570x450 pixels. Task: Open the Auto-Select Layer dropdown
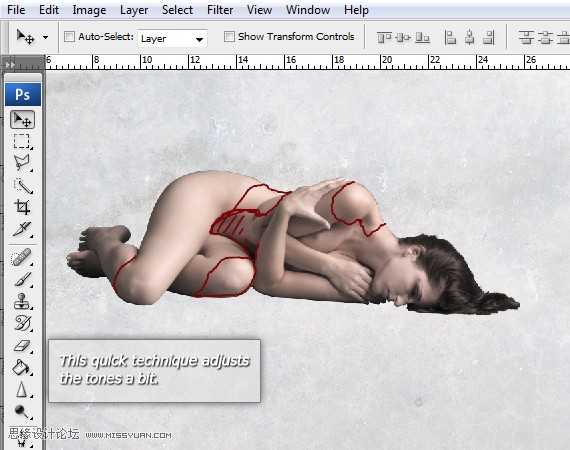point(172,38)
